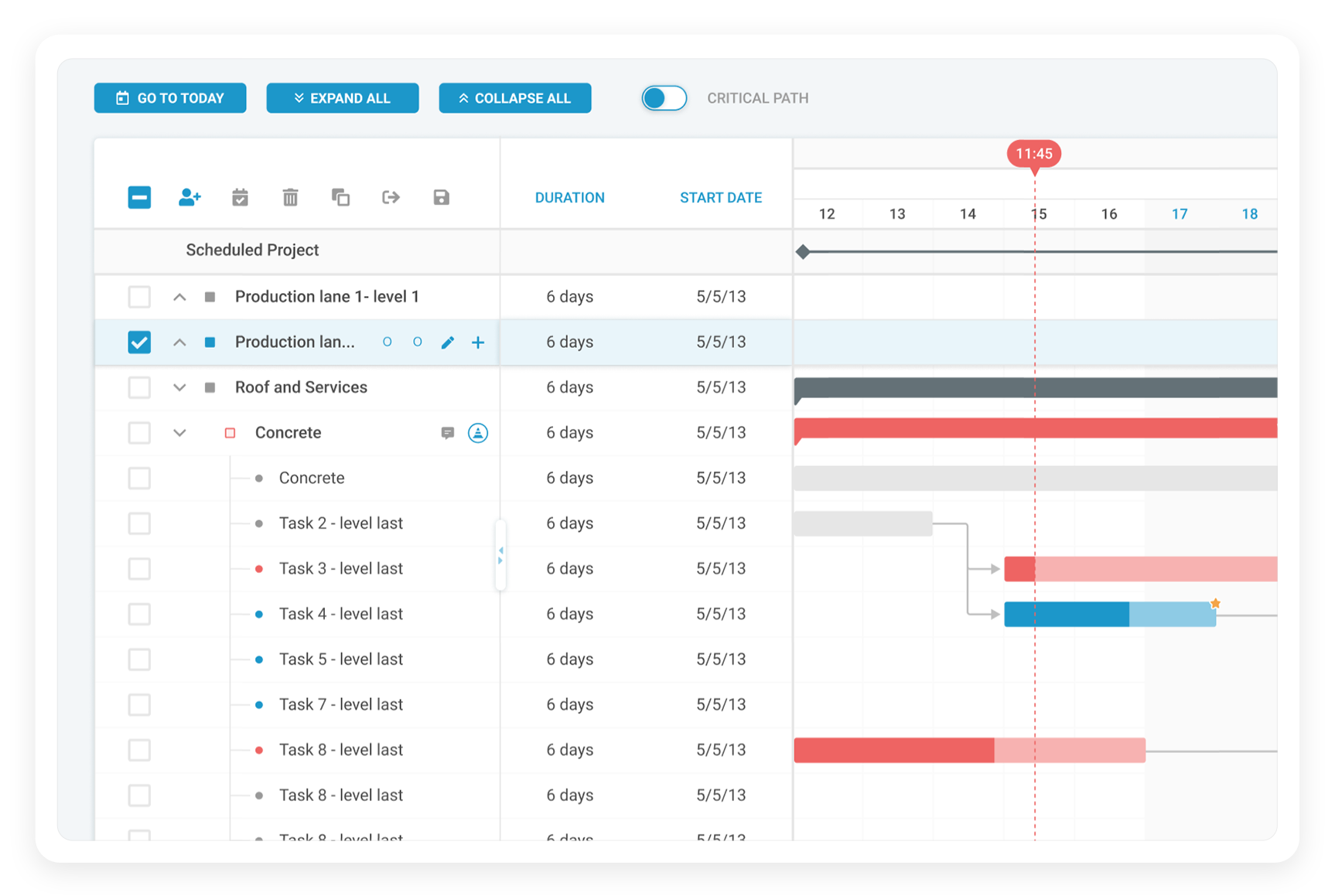Click the add resource person icon
The height and width of the screenshot is (896, 1335).
coord(189,197)
